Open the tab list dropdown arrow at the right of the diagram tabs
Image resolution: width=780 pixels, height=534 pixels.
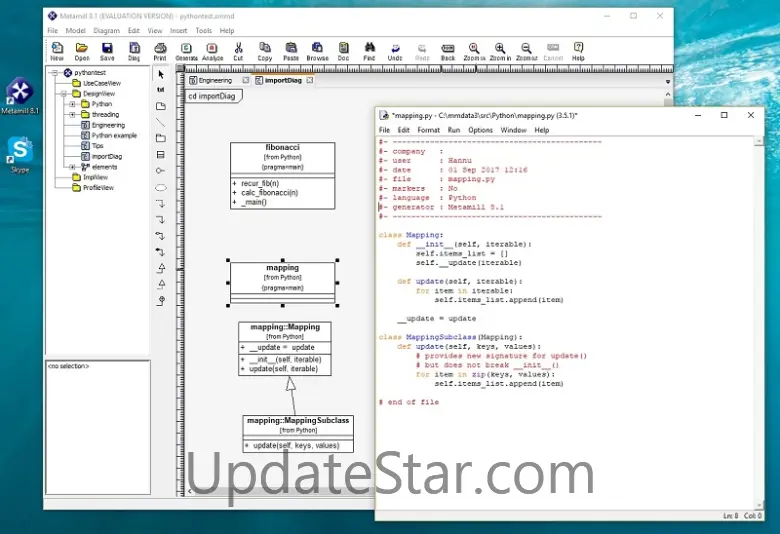(668, 82)
